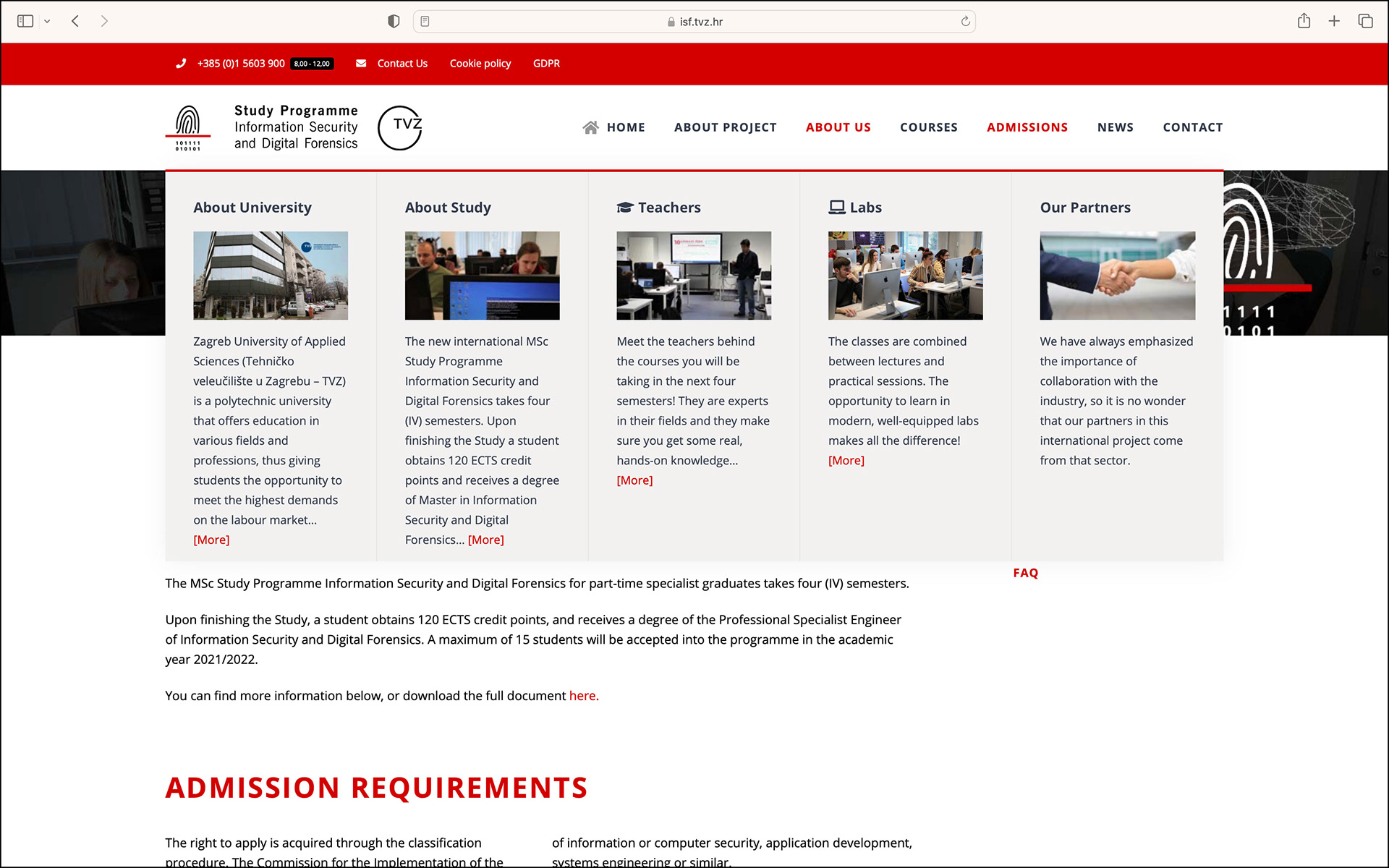Reload the page with refresh icon
Viewport: 1389px width, 868px height.
tap(965, 22)
